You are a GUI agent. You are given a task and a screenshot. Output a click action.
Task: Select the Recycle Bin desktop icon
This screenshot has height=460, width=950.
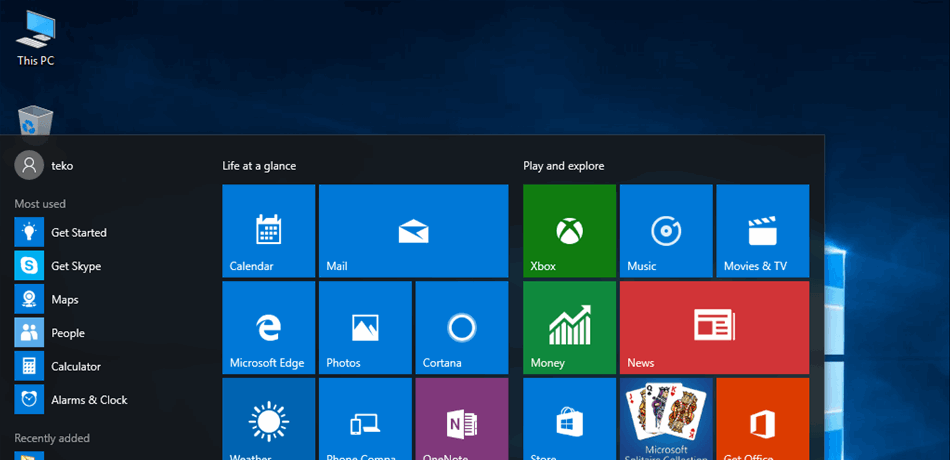pos(36,120)
